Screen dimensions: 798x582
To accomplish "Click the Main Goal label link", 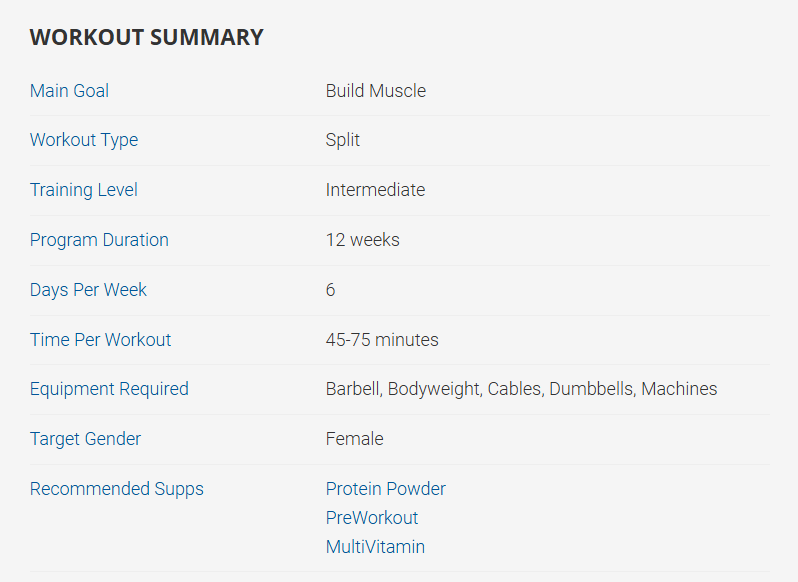I will click(69, 91).
